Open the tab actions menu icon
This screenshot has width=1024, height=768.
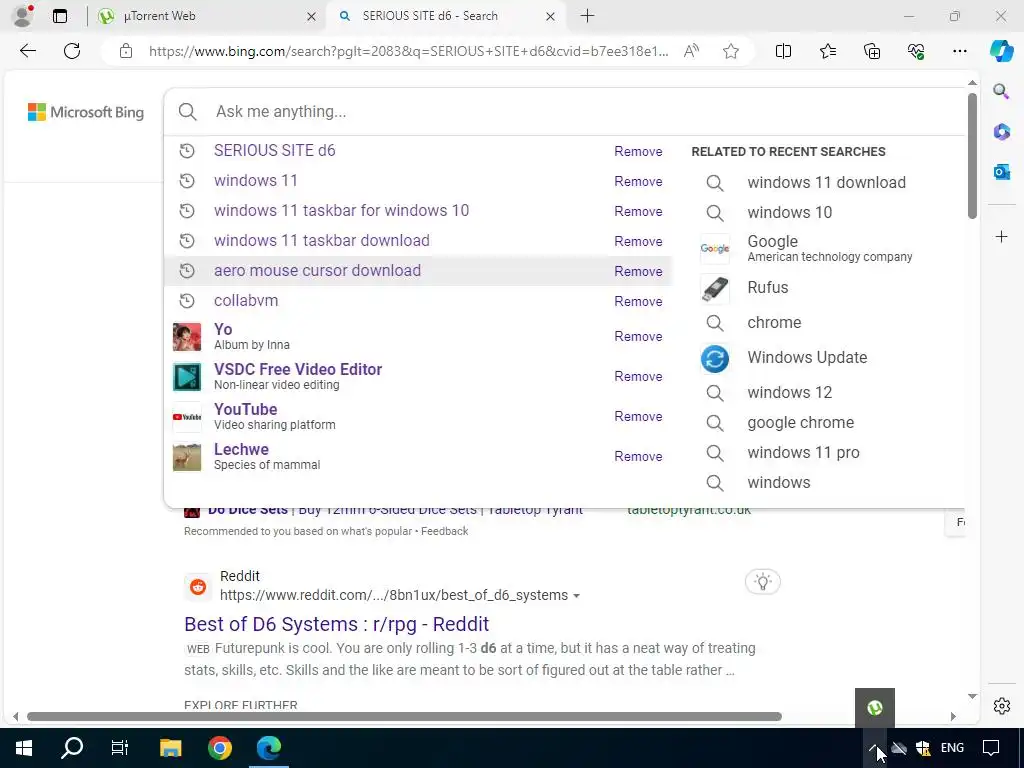[60, 16]
